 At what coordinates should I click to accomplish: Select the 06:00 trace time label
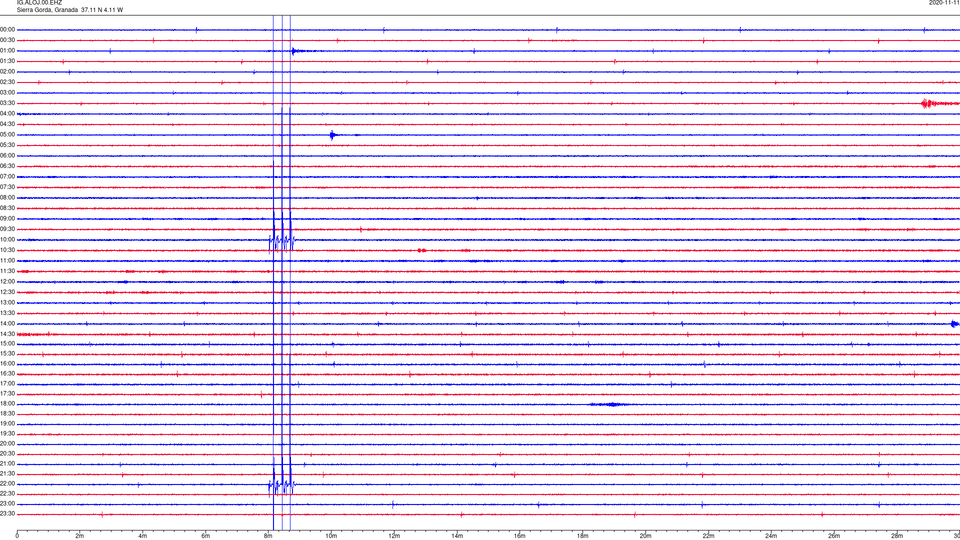pyautogui.click(x=7, y=156)
